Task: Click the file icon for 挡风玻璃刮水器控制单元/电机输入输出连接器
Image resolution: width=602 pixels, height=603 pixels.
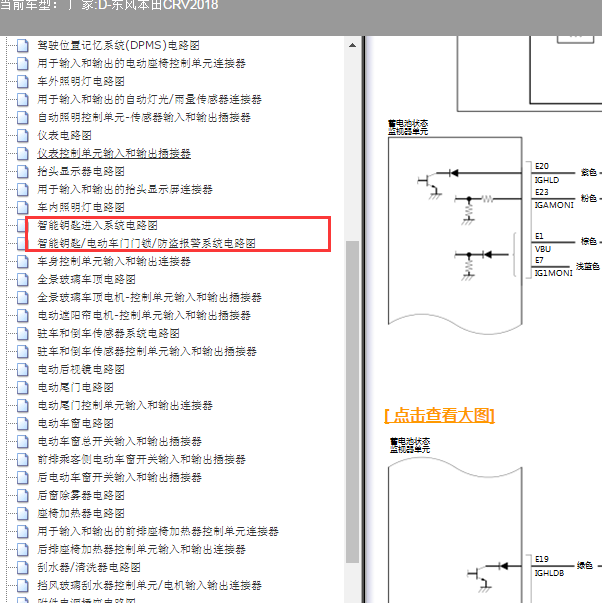Action: point(23,585)
